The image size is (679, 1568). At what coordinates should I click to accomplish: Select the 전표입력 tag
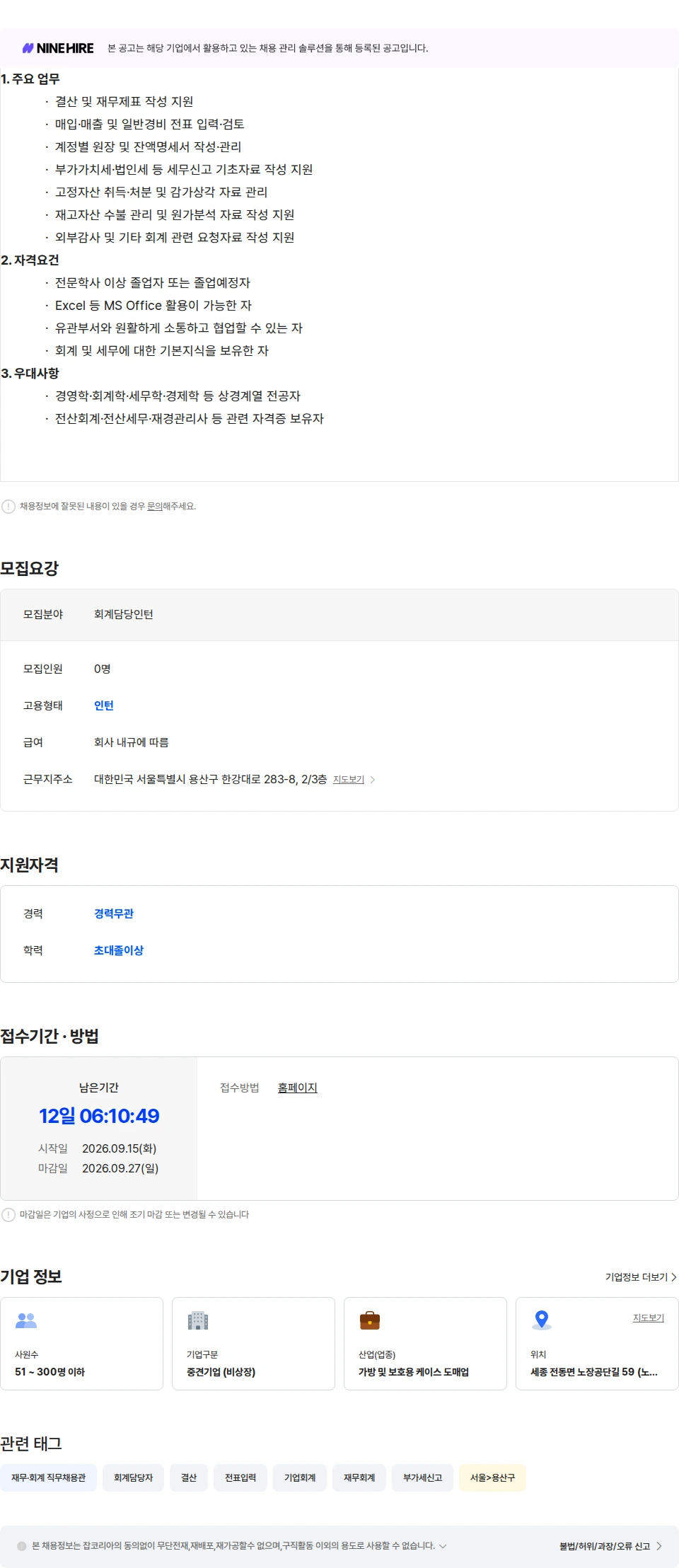[x=240, y=1477]
